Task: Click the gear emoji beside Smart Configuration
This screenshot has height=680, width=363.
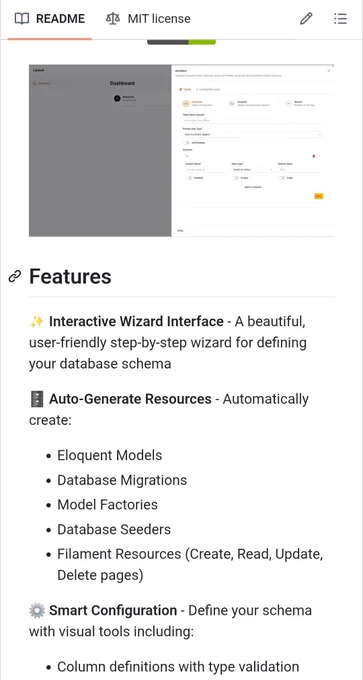Action: [x=37, y=611]
